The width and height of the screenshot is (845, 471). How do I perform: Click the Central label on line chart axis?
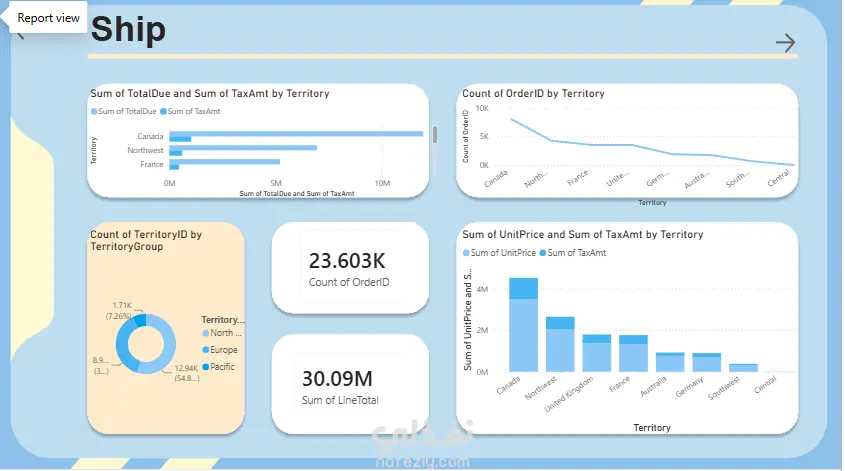coord(779,178)
